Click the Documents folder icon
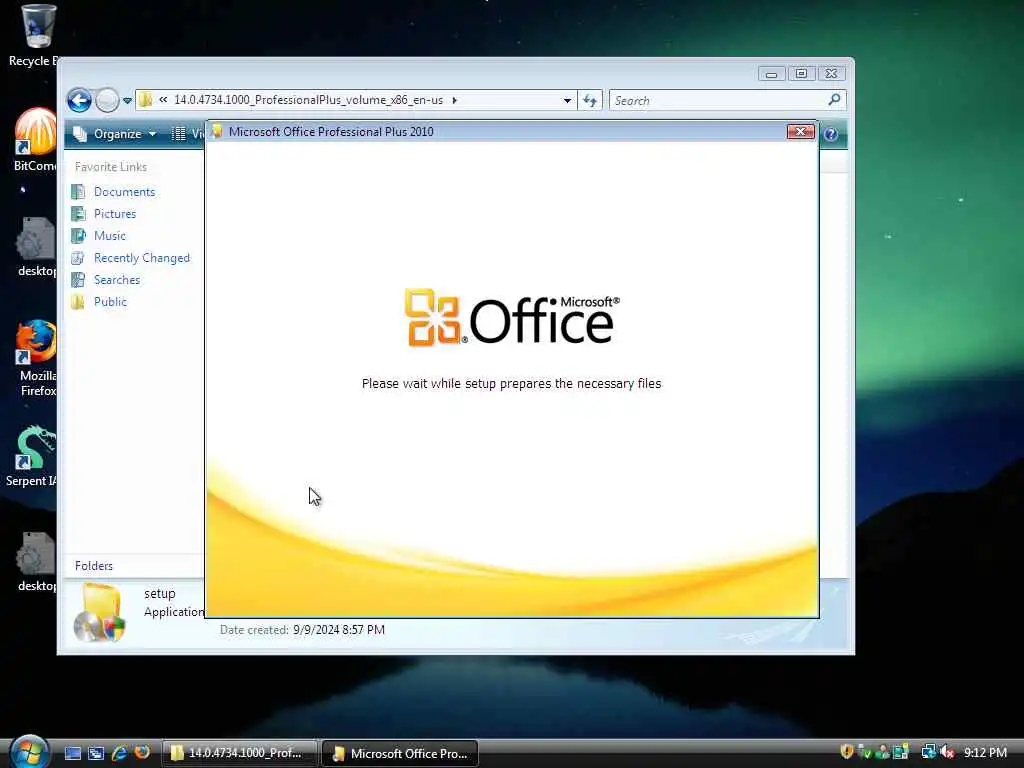 pyautogui.click(x=78, y=192)
